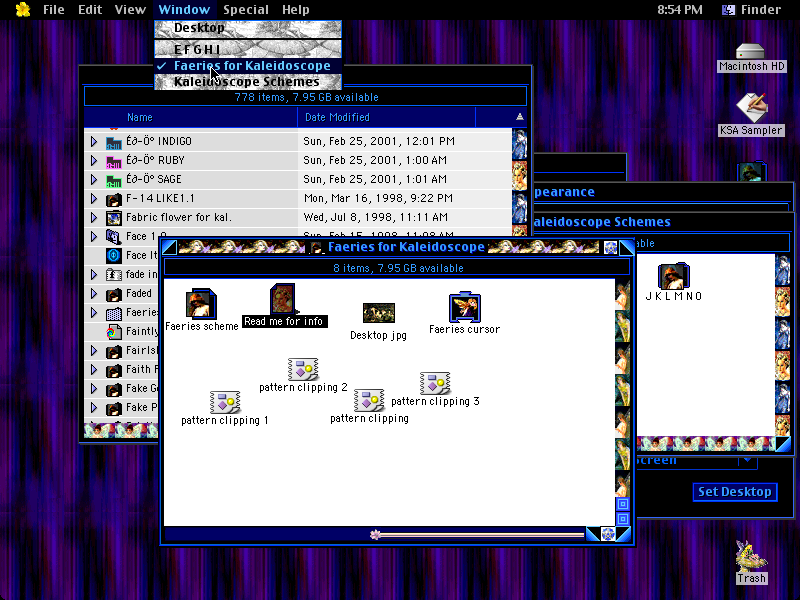The image size is (800, 600).
Task: Expand the Faith row disclosure triangle
Action: (x=94, y=370)
